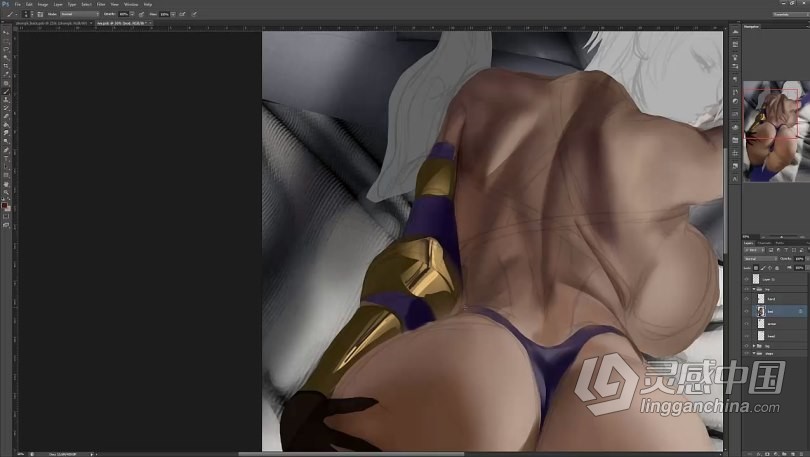Lock all padlock icon in Layers panel
The width and height of the screenshot is (810, 457).
click(777, 268)
